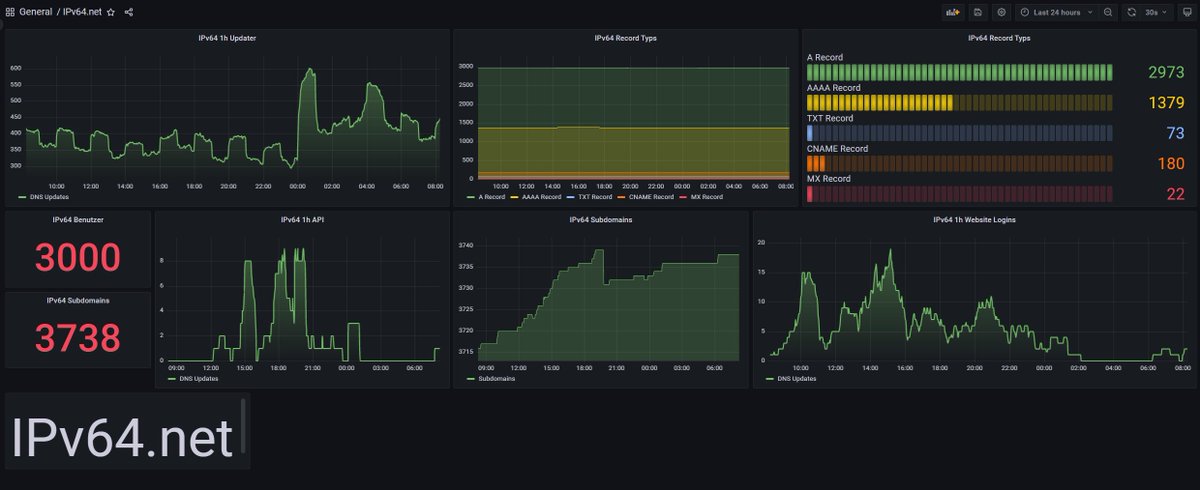Click the TXT Record label in bar gauge
The width and height of the screenshot is (1200, 490).
coord(830,118)
